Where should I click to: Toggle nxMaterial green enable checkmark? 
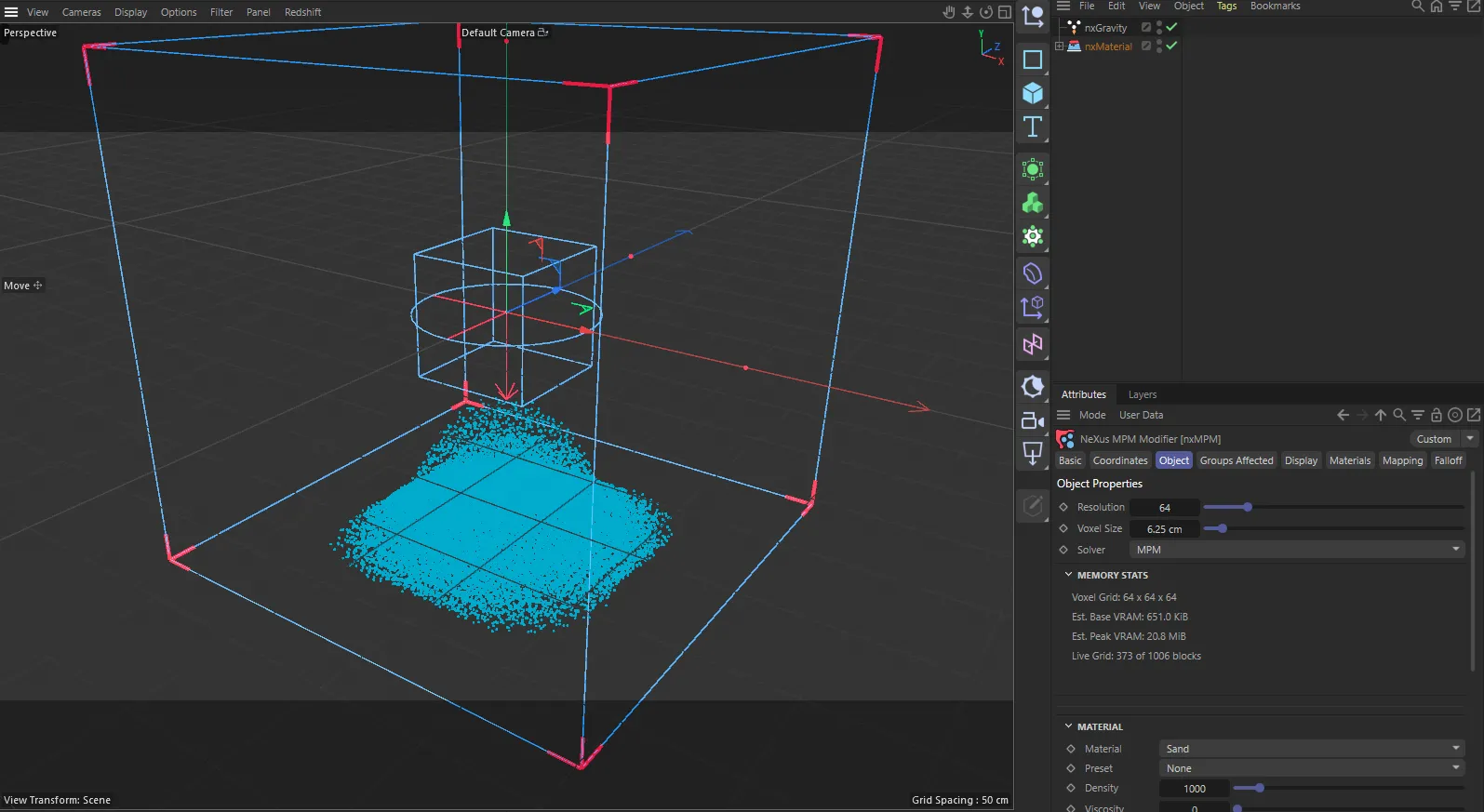[1172, 46]
